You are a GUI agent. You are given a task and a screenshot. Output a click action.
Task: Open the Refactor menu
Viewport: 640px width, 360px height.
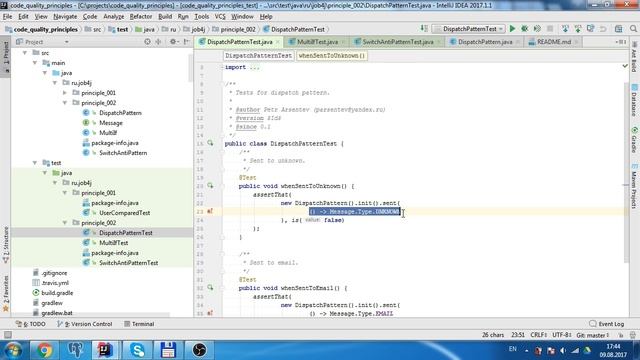[x=140, y=17]
